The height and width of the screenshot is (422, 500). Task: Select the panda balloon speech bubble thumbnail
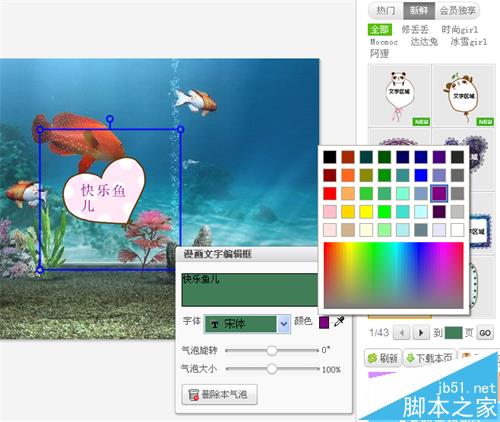click(399, 96)
